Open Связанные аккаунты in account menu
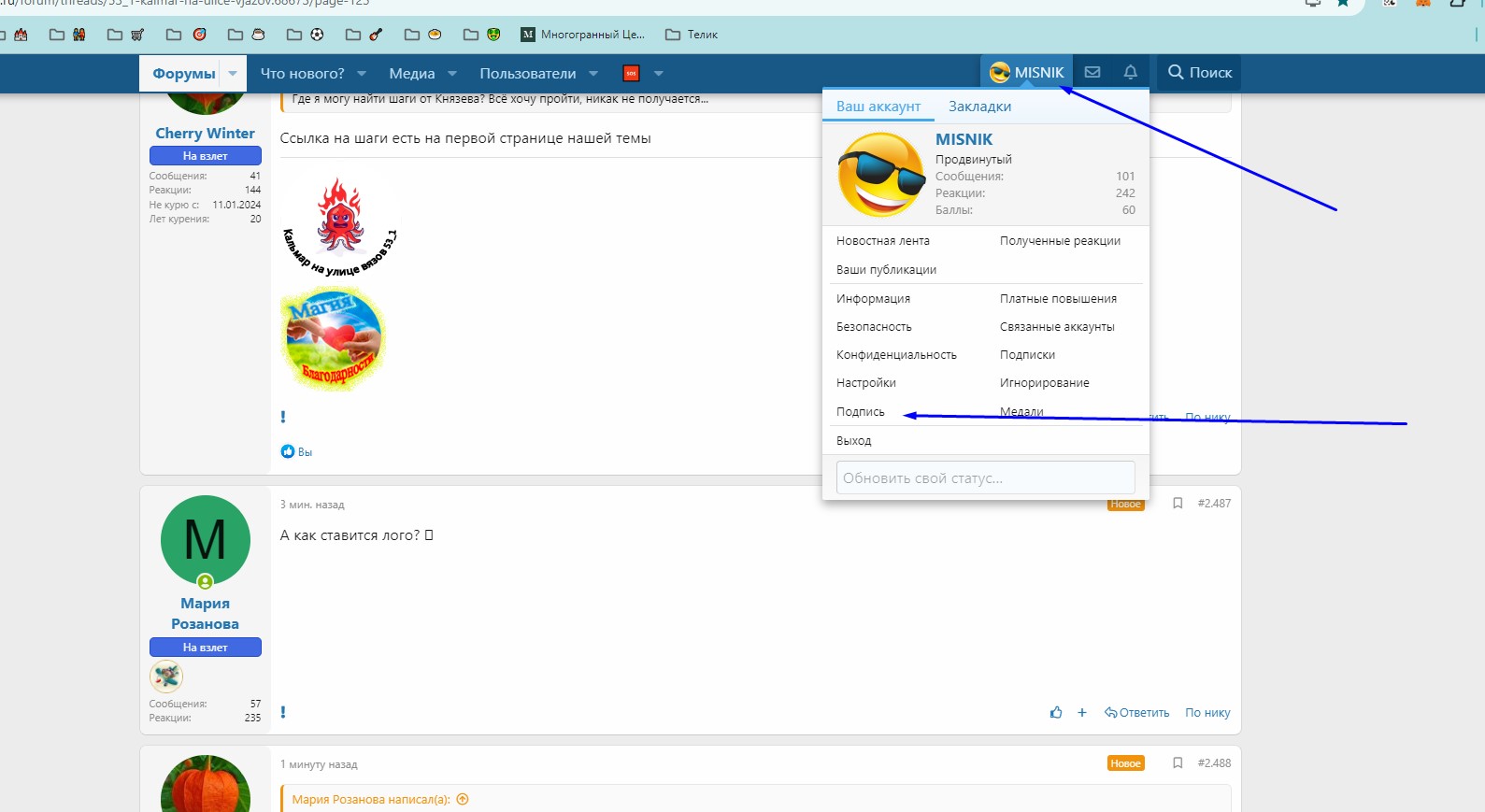 pyautogui.click(x=1057, y=326)
